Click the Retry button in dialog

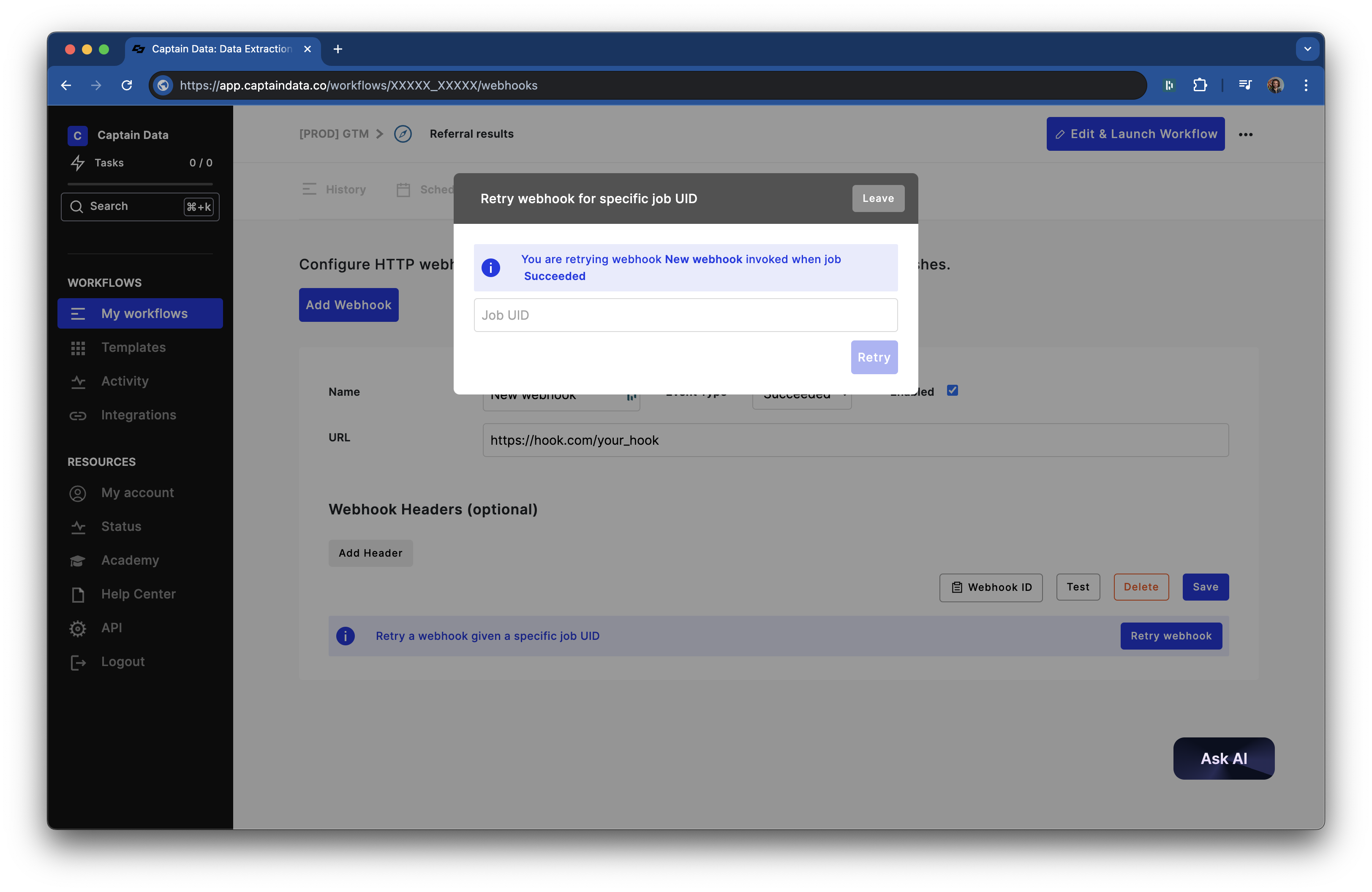pos(874,357)
